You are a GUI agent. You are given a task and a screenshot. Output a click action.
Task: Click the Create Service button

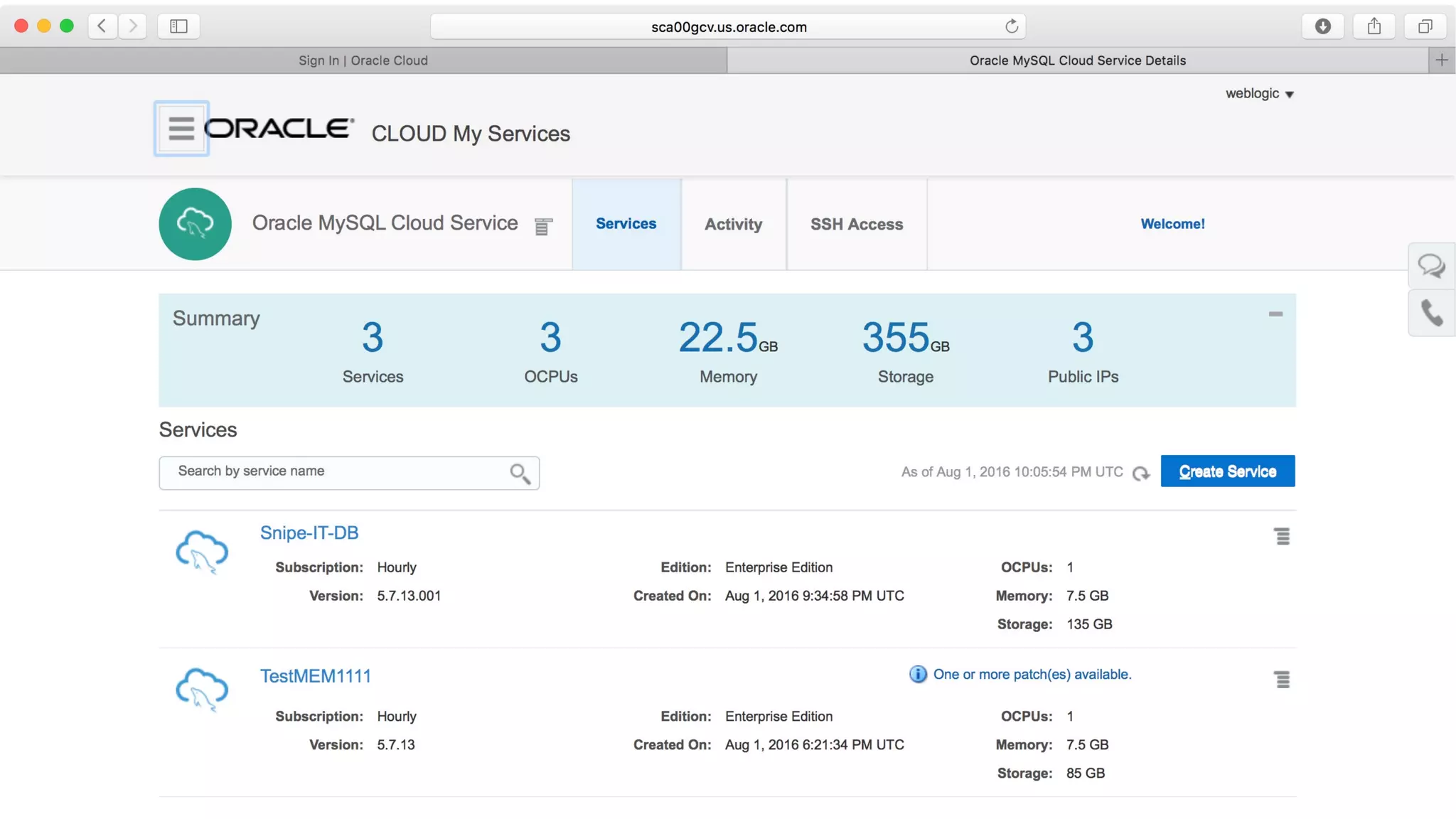click(1227, 471)
